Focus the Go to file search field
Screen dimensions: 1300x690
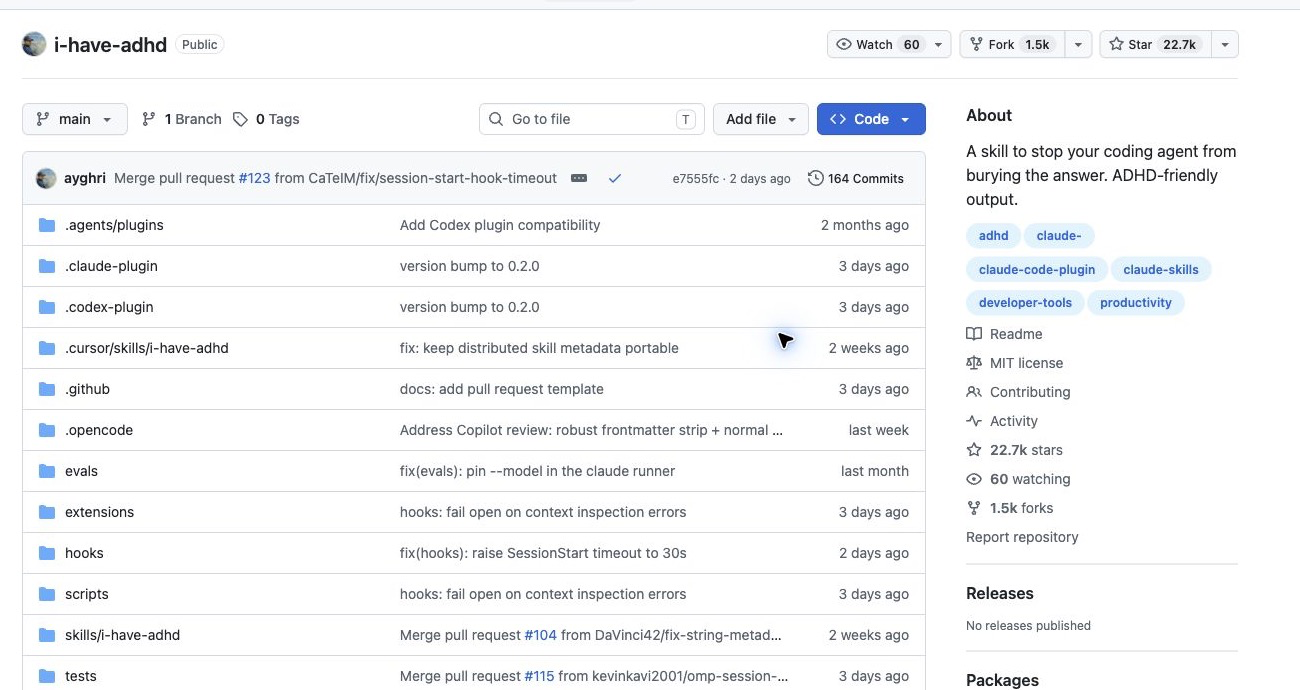[x=592, y=119]
